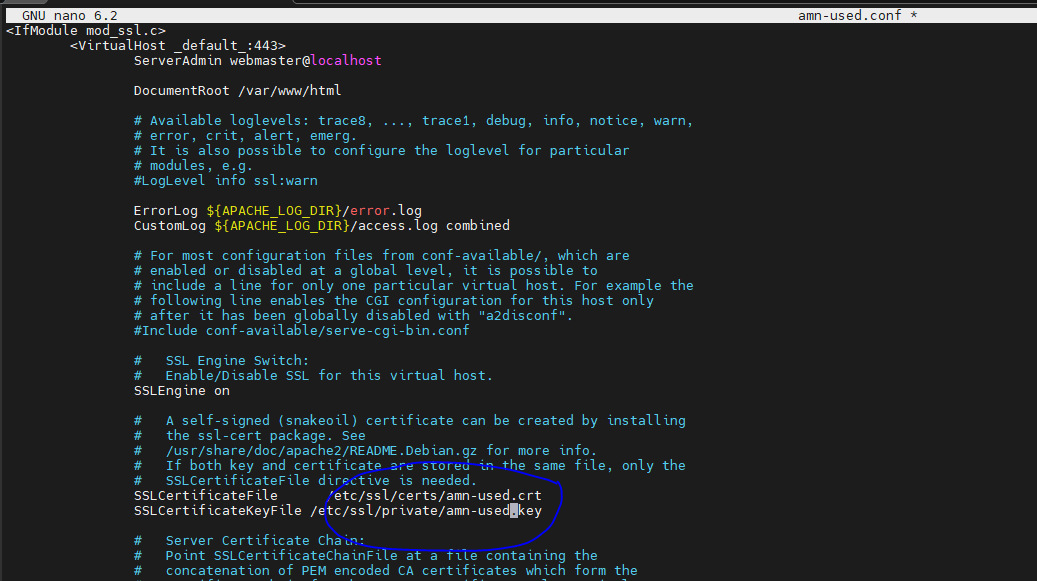Place cursor on DocumentRoot /var/www/html
Image resolution: width=1037 pixels, height=581 pixels.
point(237,90)
